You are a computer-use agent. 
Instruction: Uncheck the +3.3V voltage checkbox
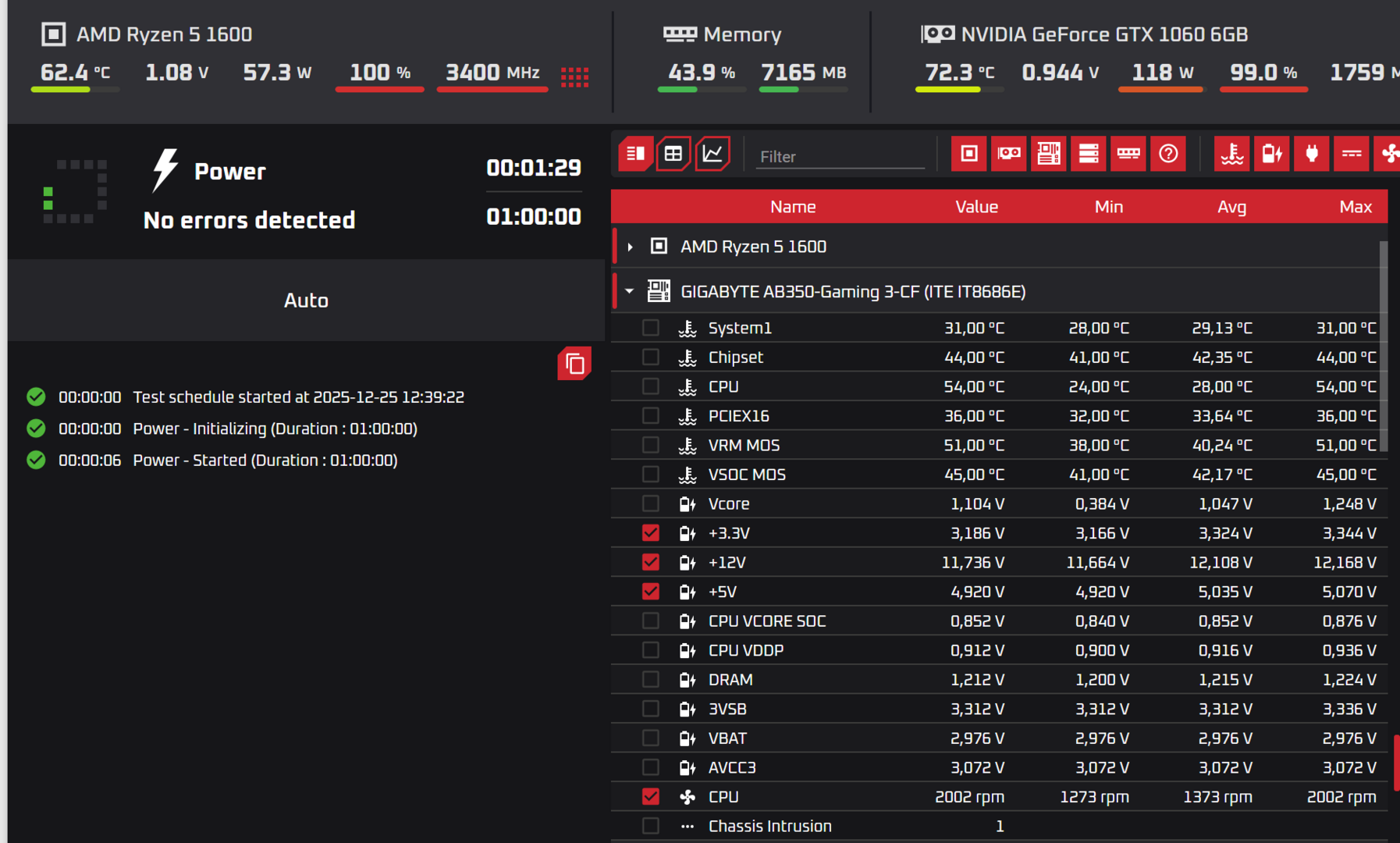(650, 533)
